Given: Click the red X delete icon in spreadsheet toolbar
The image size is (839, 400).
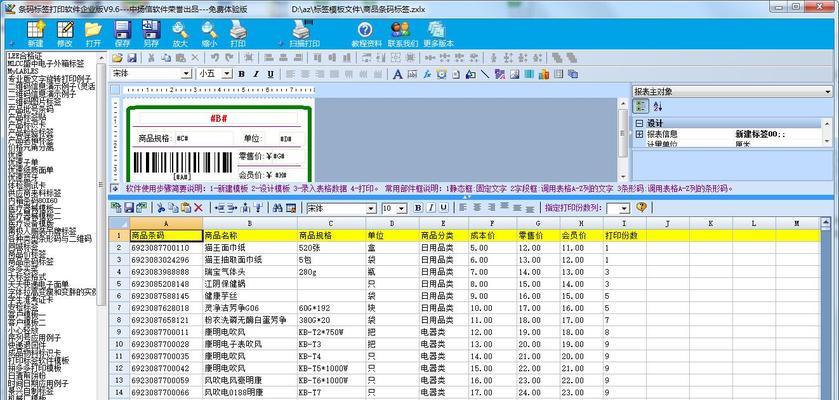Looking at the screenshot, I should 198,207.
